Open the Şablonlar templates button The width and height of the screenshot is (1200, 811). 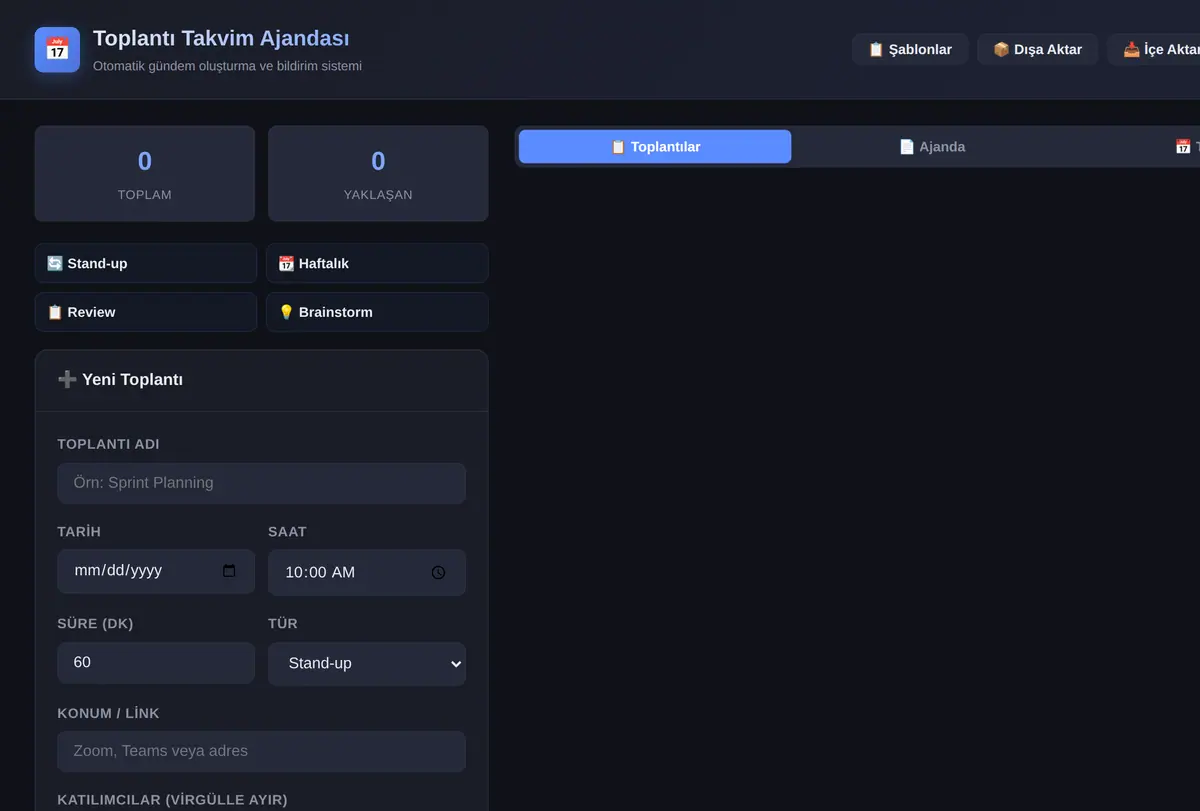point(910,49)
